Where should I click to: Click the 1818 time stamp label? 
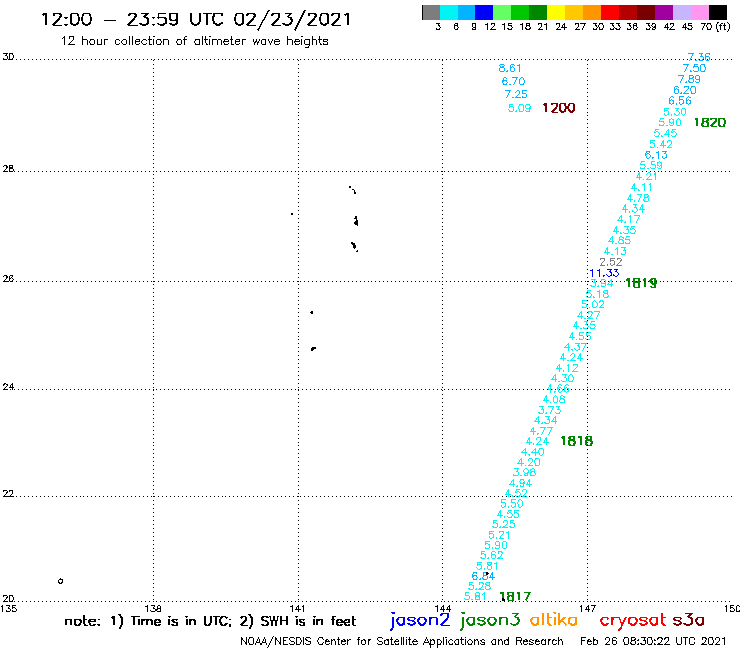point(576,441)
